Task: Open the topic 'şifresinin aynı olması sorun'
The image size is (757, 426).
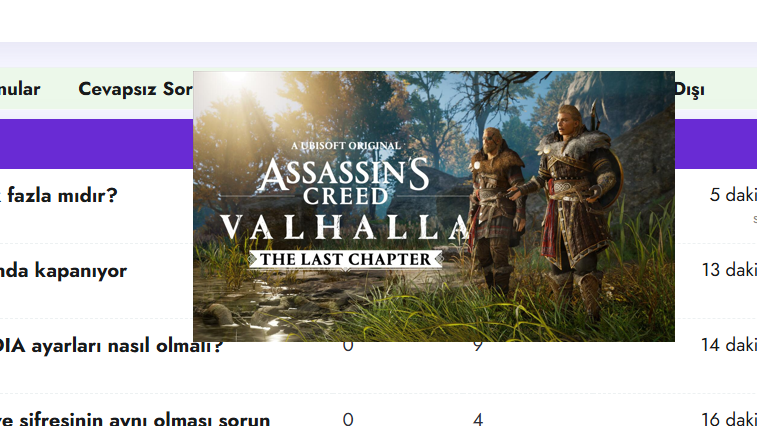Action: [135, 419]
